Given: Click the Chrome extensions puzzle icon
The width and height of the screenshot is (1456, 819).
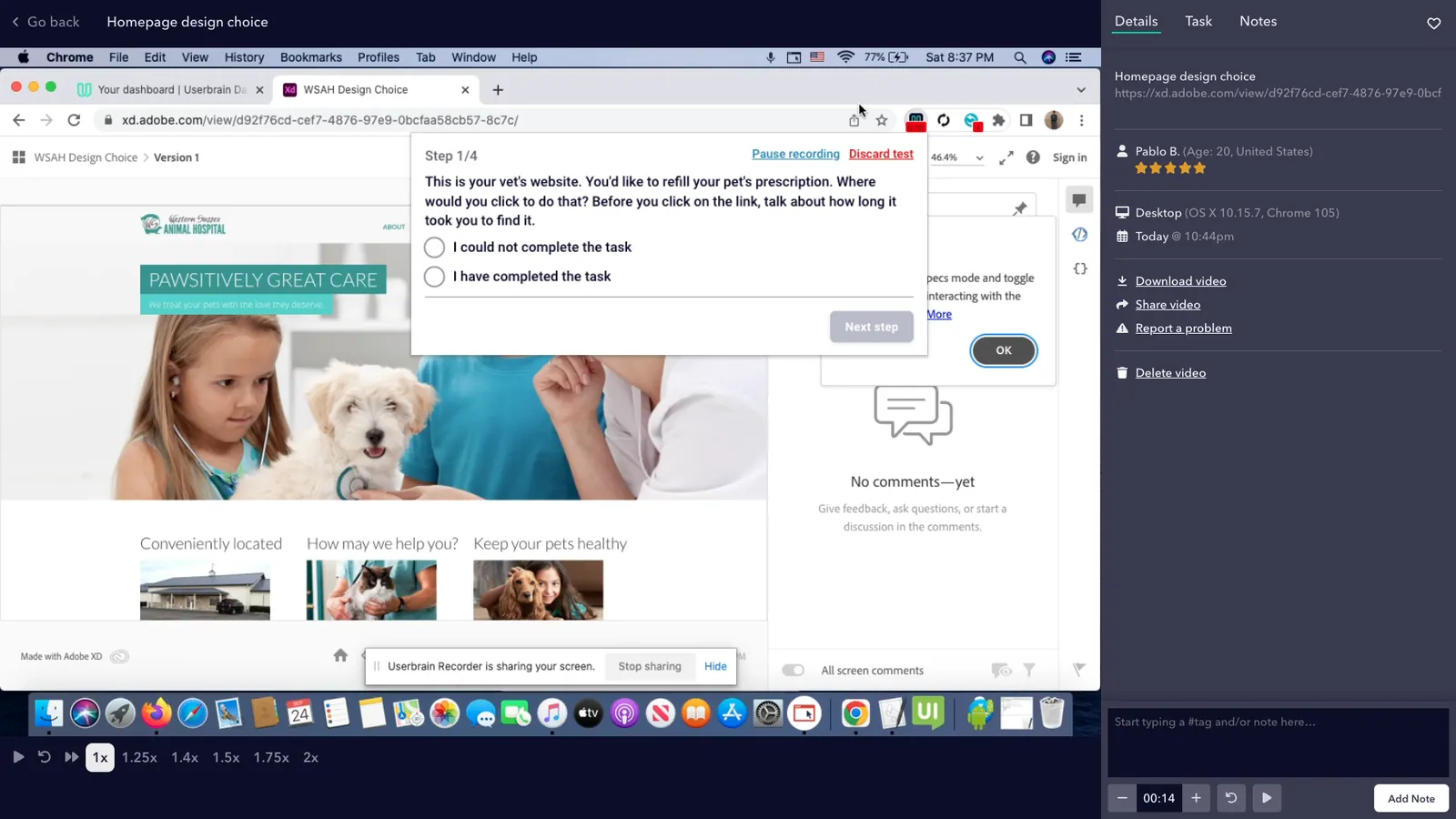Looking at the screenshot, I should click(998, 120).
